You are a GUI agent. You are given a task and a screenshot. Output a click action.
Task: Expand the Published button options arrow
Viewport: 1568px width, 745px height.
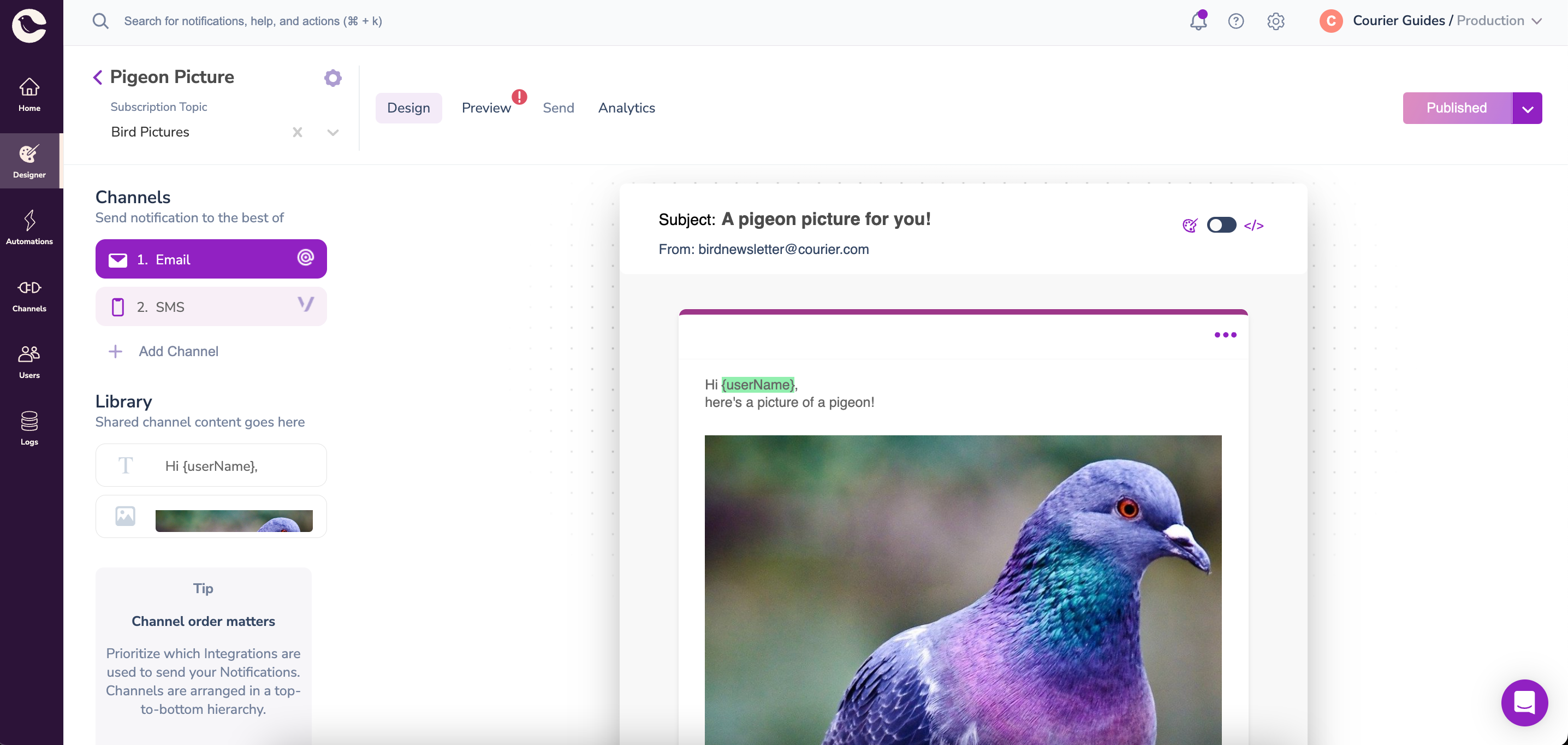[x=1527, y=108]
